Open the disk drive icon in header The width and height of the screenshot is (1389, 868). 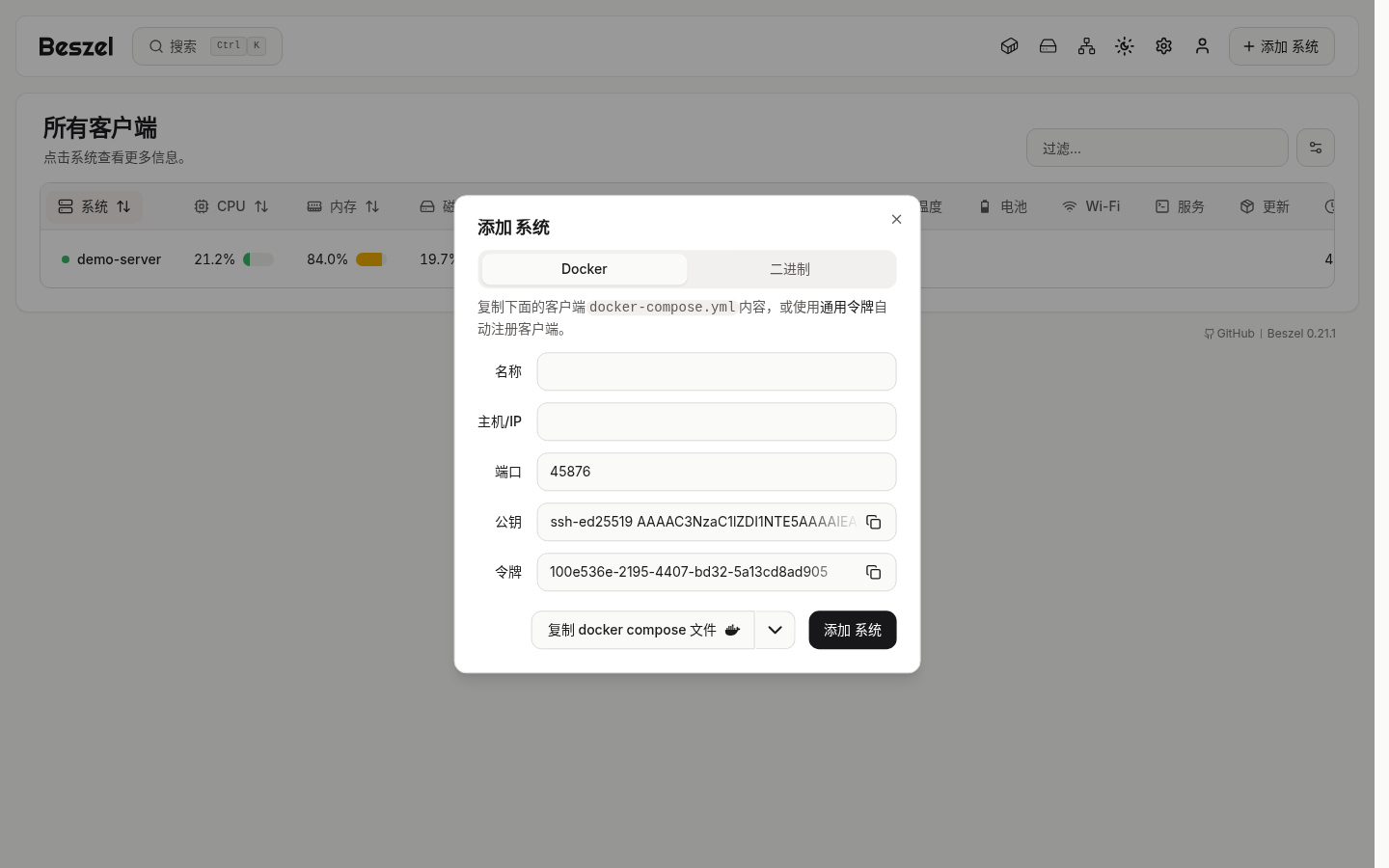coord(1049,46)
